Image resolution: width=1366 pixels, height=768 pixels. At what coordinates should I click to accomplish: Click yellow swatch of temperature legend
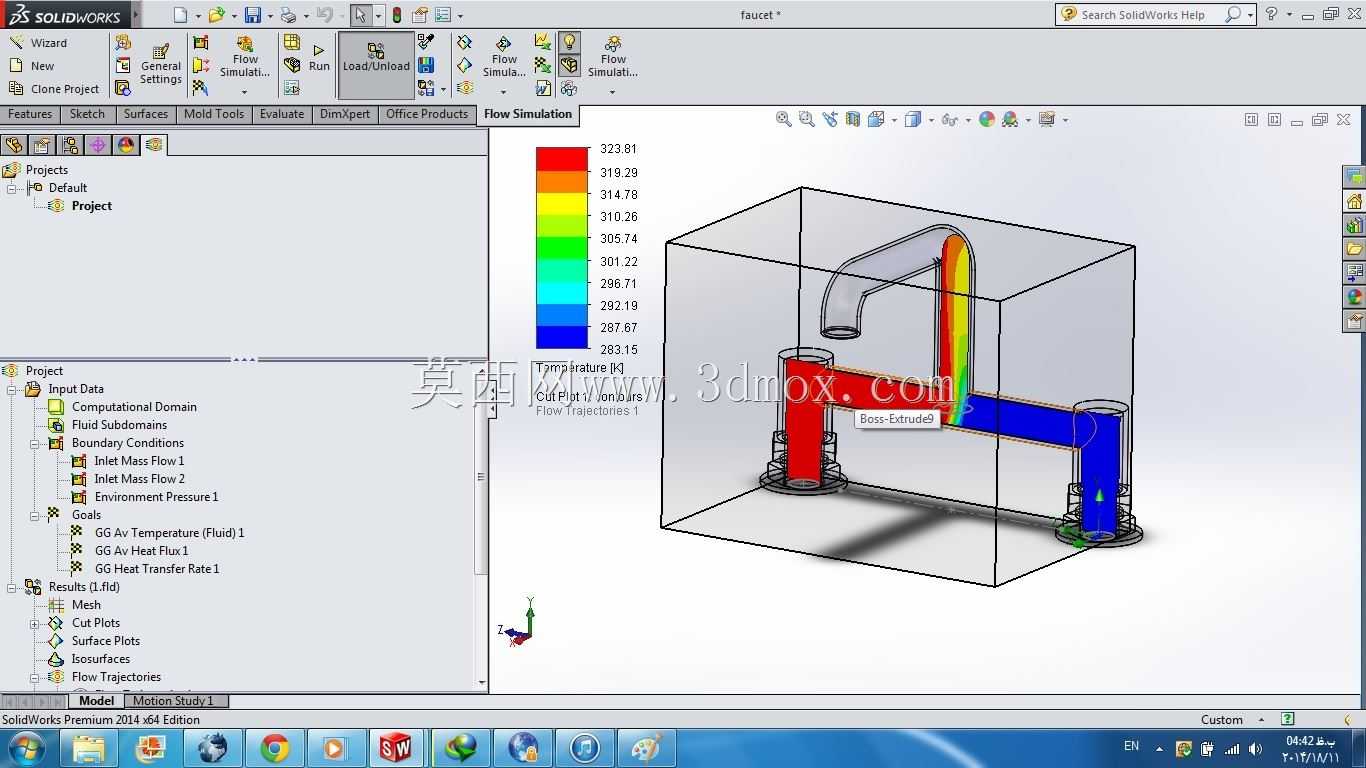562,203
